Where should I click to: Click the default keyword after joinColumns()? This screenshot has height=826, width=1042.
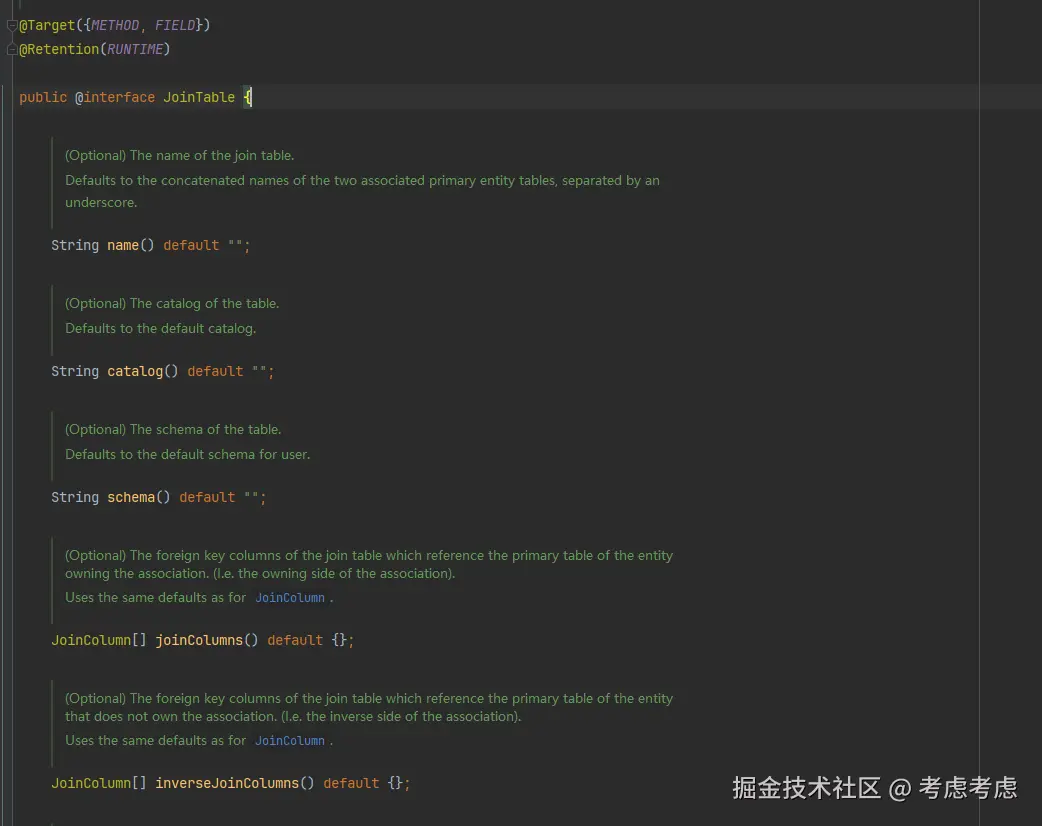coord(294,640)
